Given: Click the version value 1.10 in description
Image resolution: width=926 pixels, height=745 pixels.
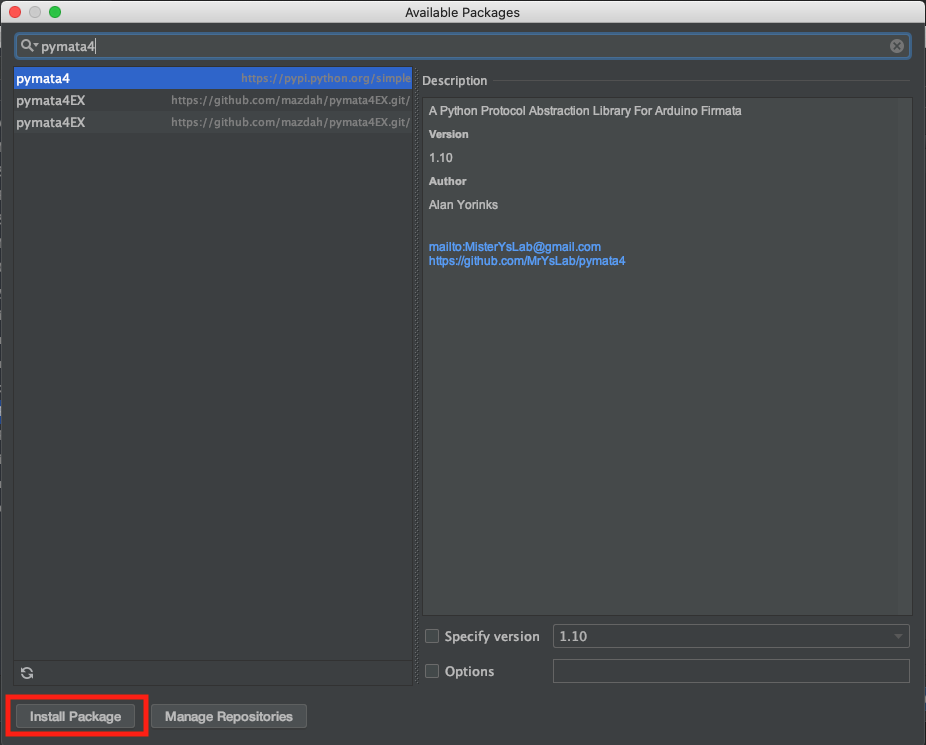Looking at the screenshot, I should coord(441,158).
